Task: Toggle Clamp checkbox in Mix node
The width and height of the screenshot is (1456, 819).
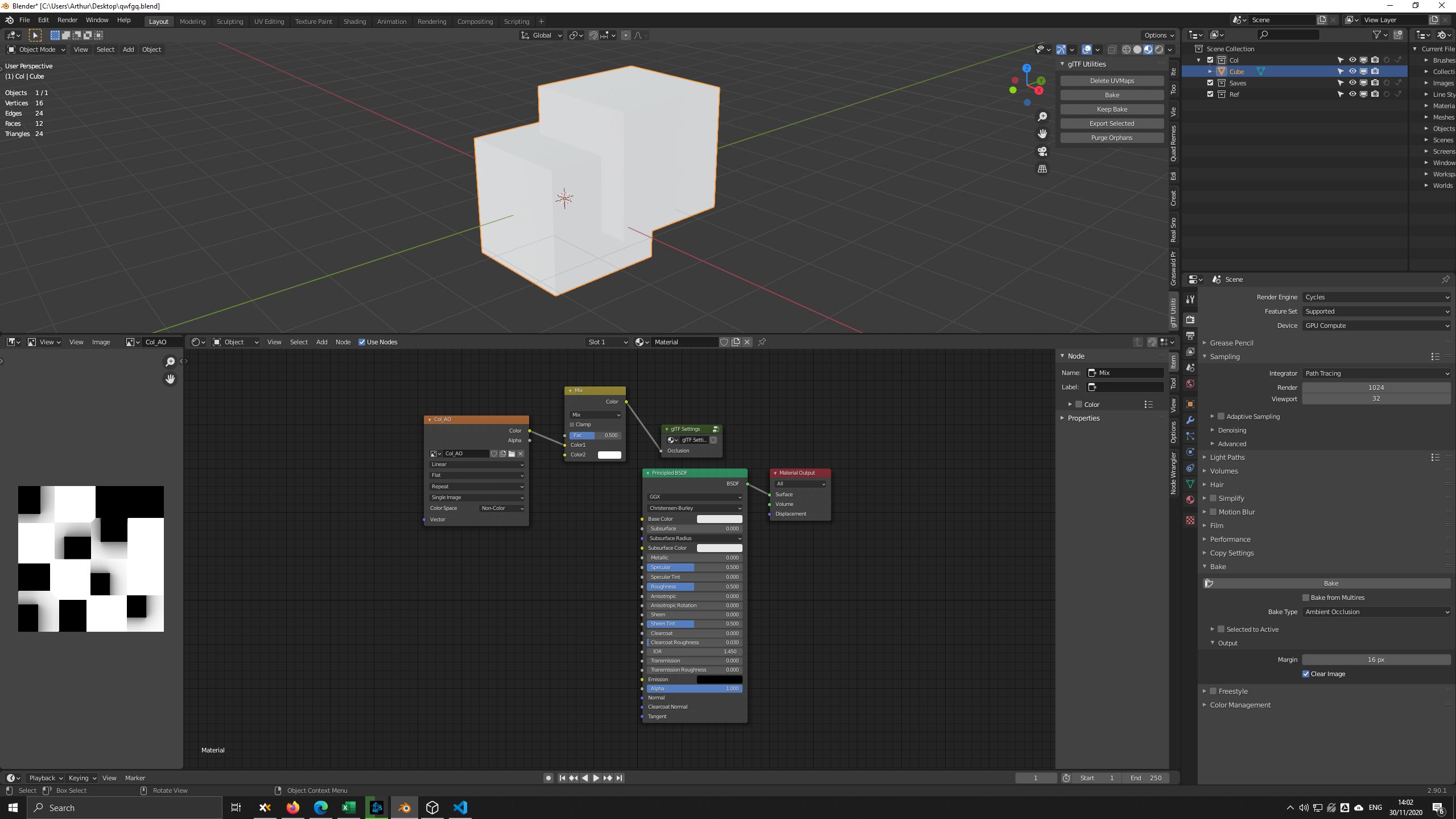Action: point(572,425)
